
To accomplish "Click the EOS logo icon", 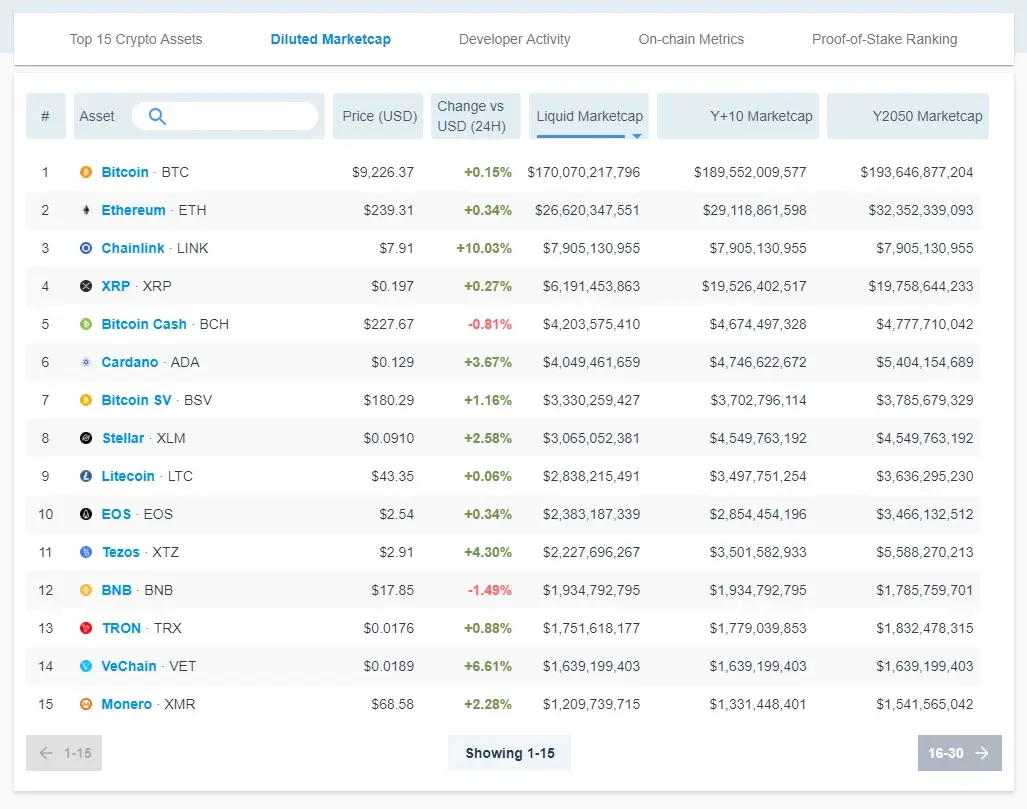I will coord(86,514).
